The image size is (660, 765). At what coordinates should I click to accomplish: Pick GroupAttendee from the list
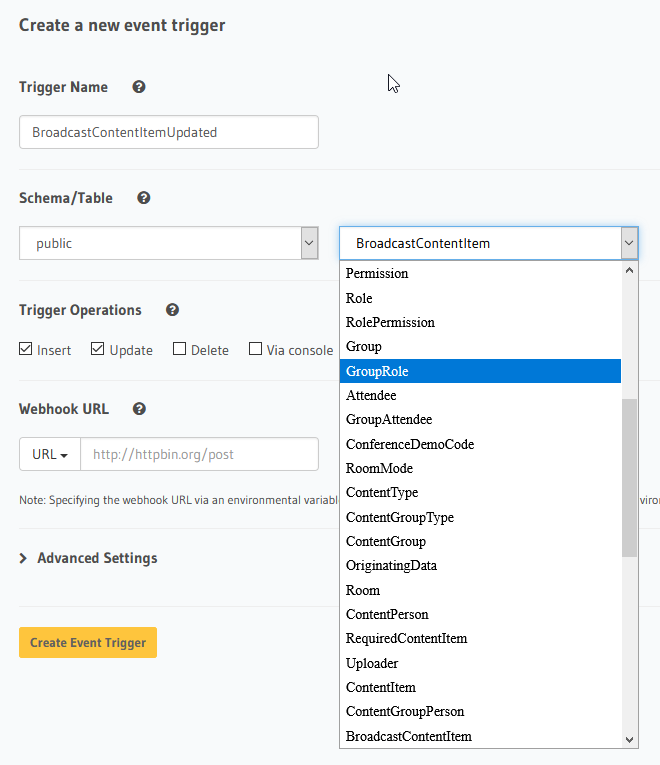click(x=480, y=420)
